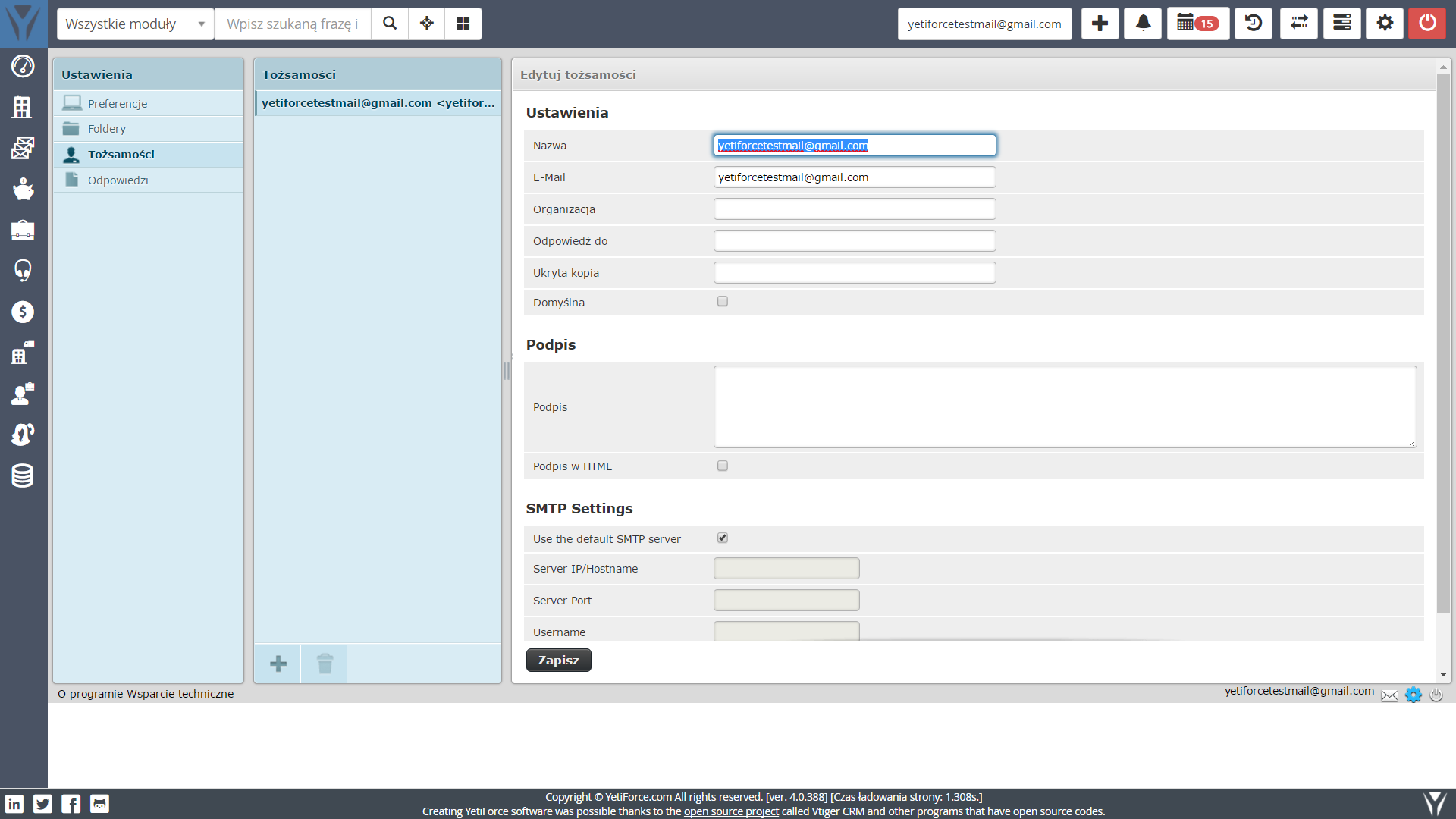Click the envelope icon in mail footer
Viewport: 1456px width, 819px height.
[1389, 695]
